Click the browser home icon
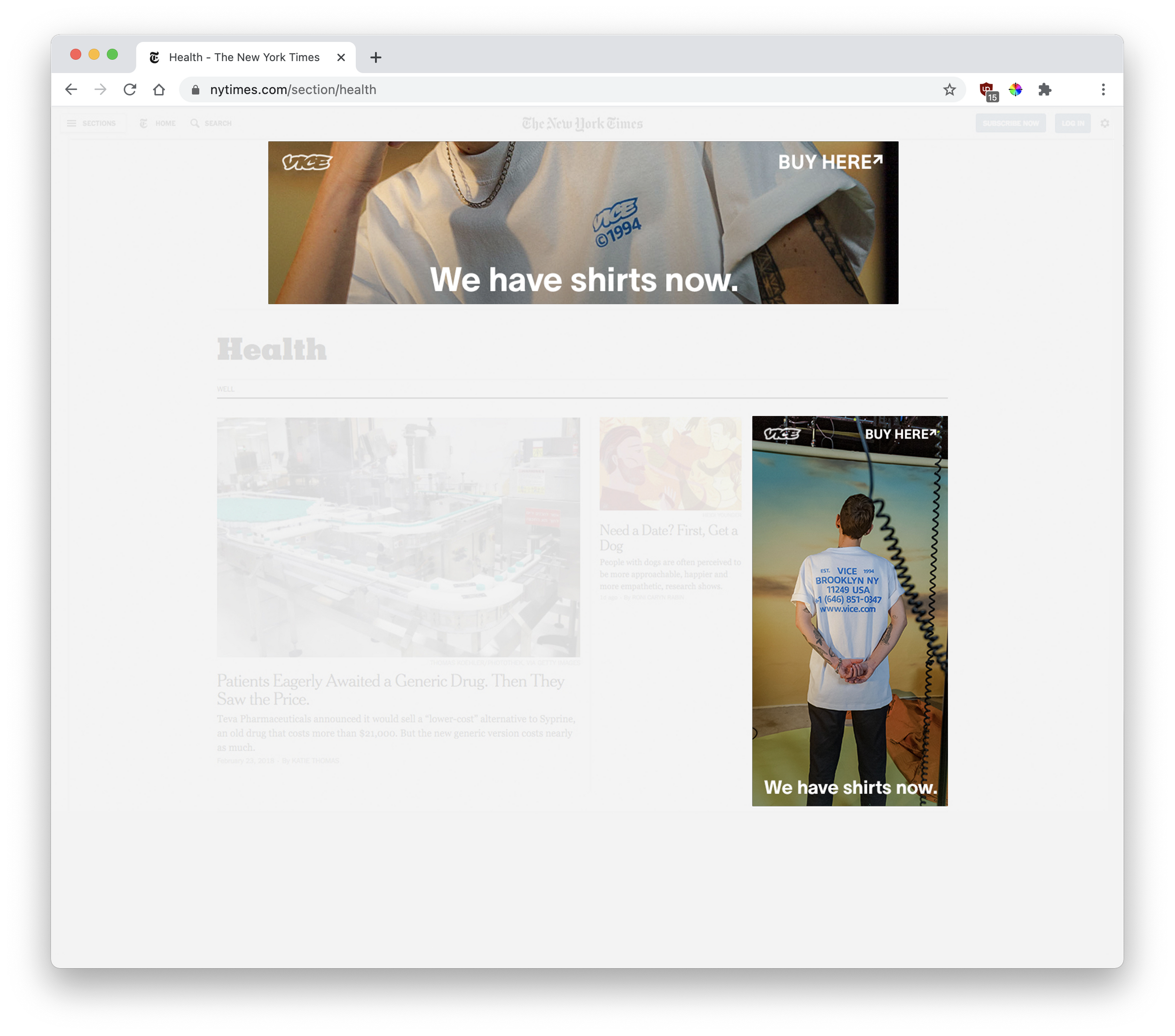This screenshot has width=1175, height=1036. pos(159,90)
